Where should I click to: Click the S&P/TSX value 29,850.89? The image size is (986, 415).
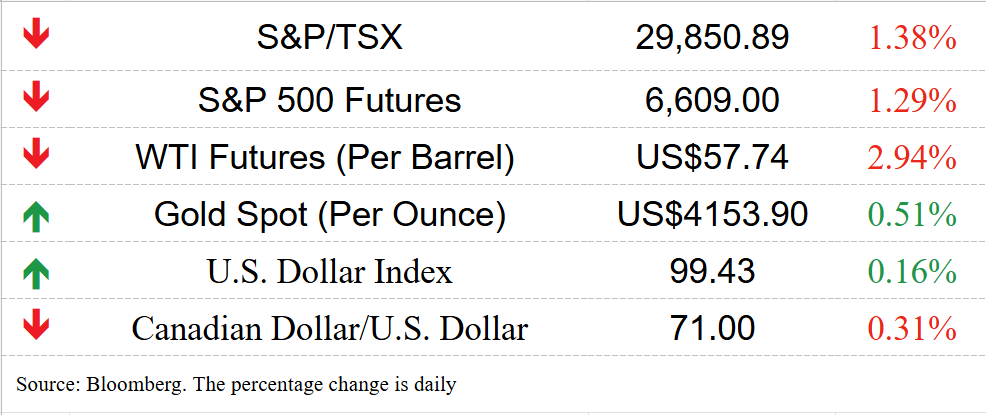(712, 38)
